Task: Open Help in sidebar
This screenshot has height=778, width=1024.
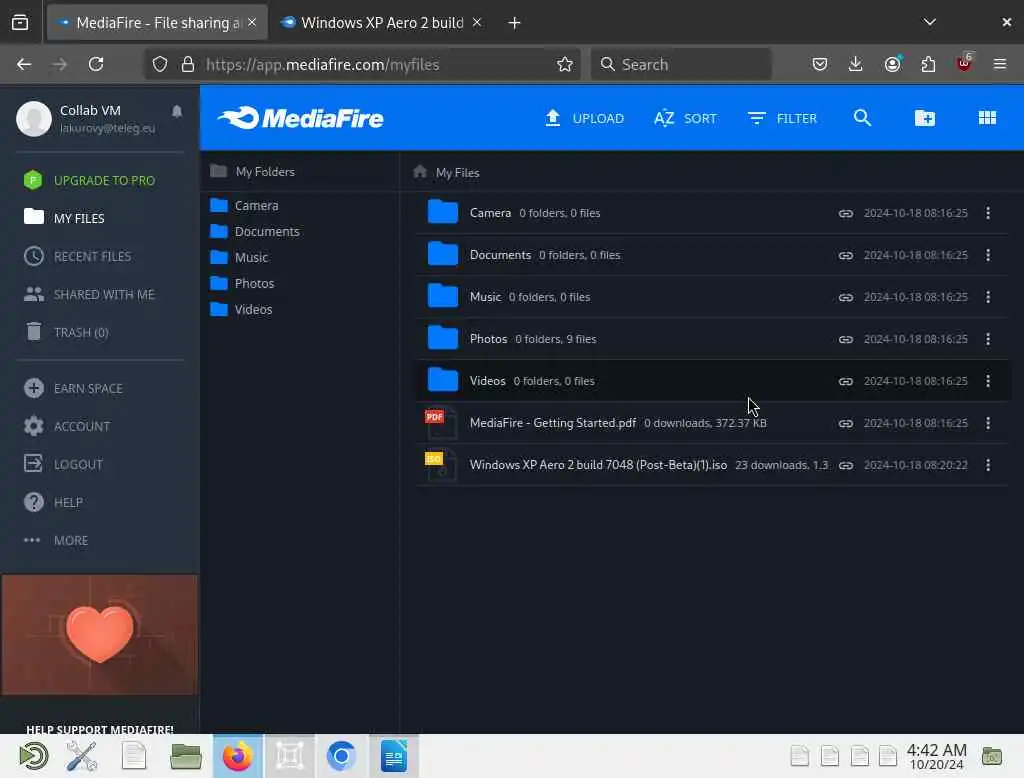Action: pos(53,502)
